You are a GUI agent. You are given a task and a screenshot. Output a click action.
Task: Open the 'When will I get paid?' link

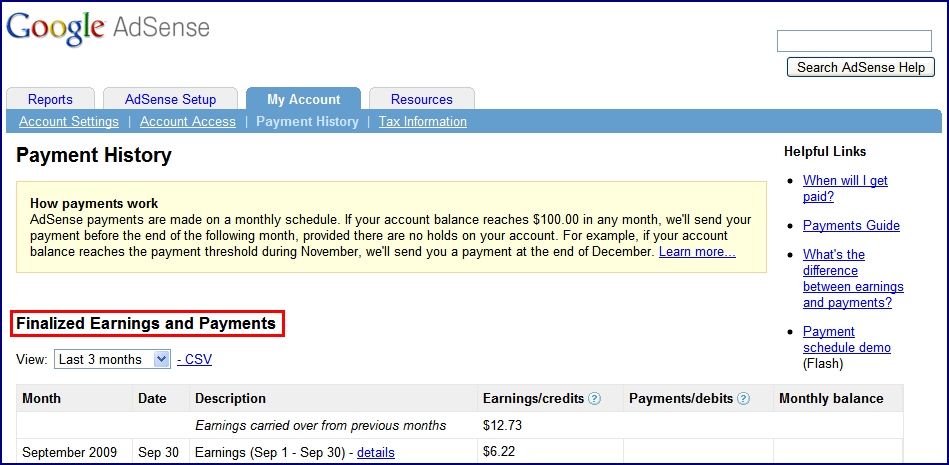(x=845, y=188)
